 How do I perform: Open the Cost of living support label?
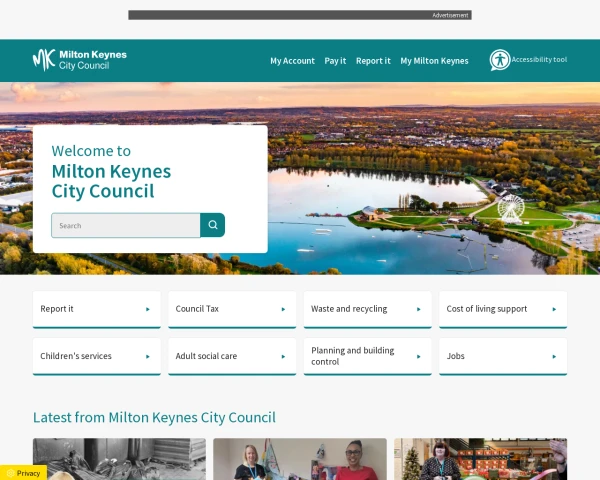coord(487,309)
